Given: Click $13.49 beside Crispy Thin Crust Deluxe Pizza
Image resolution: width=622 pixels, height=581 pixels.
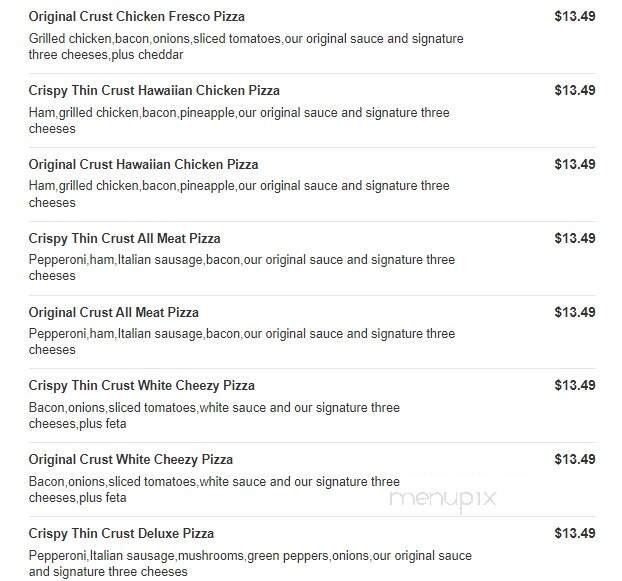Looking at the screenshot, I should coord(574,533).
